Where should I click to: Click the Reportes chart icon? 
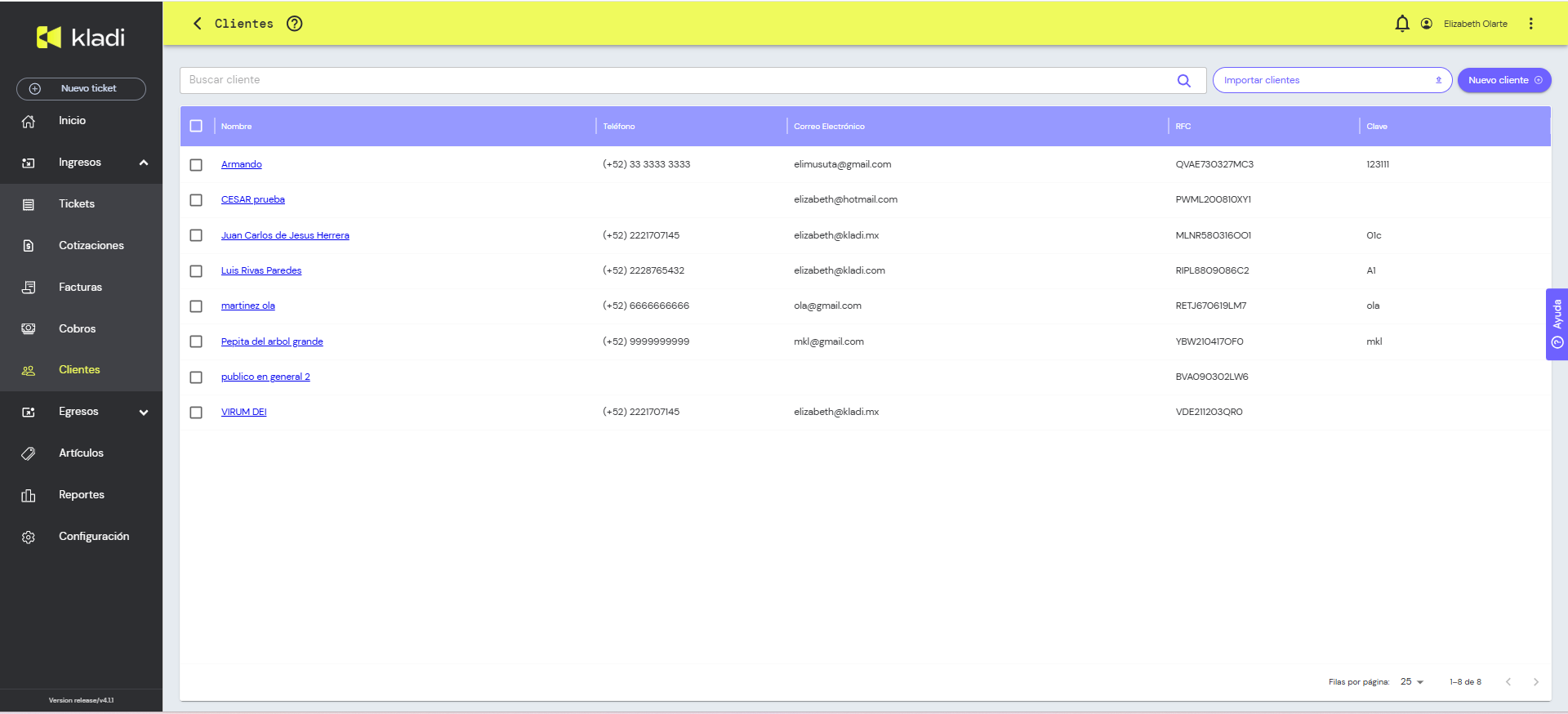(29, 495)
